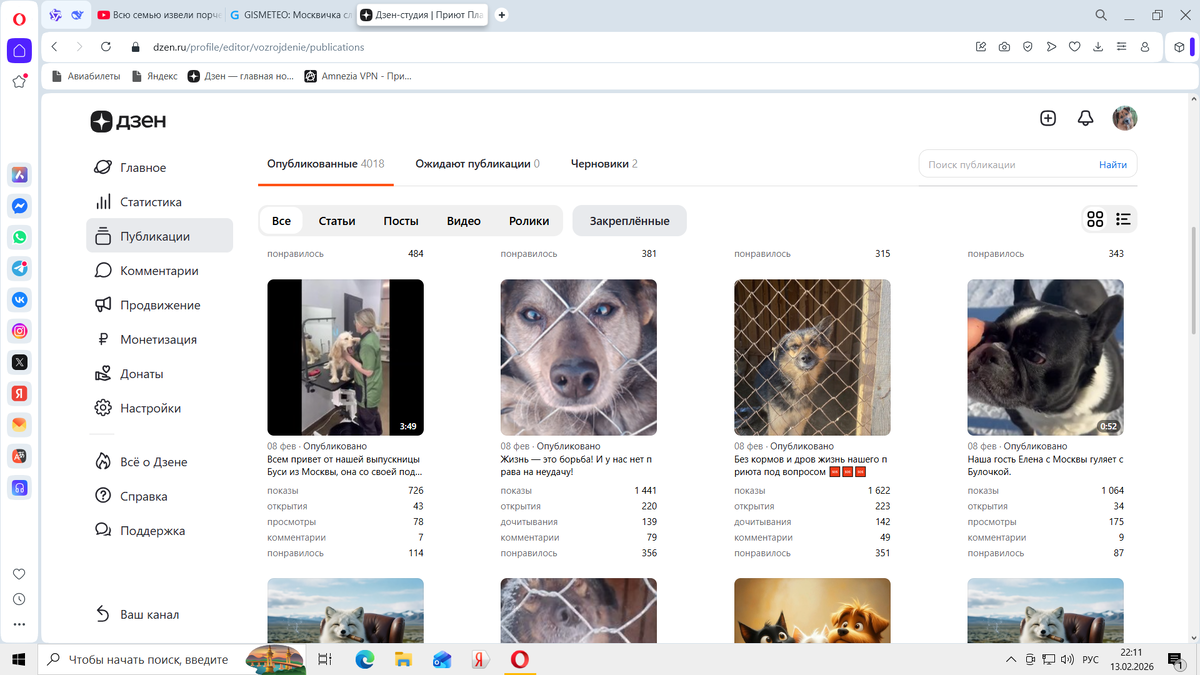Open Windows Start menu
This screenshot has width=1200, height=675.
click(x=18, y=660)
